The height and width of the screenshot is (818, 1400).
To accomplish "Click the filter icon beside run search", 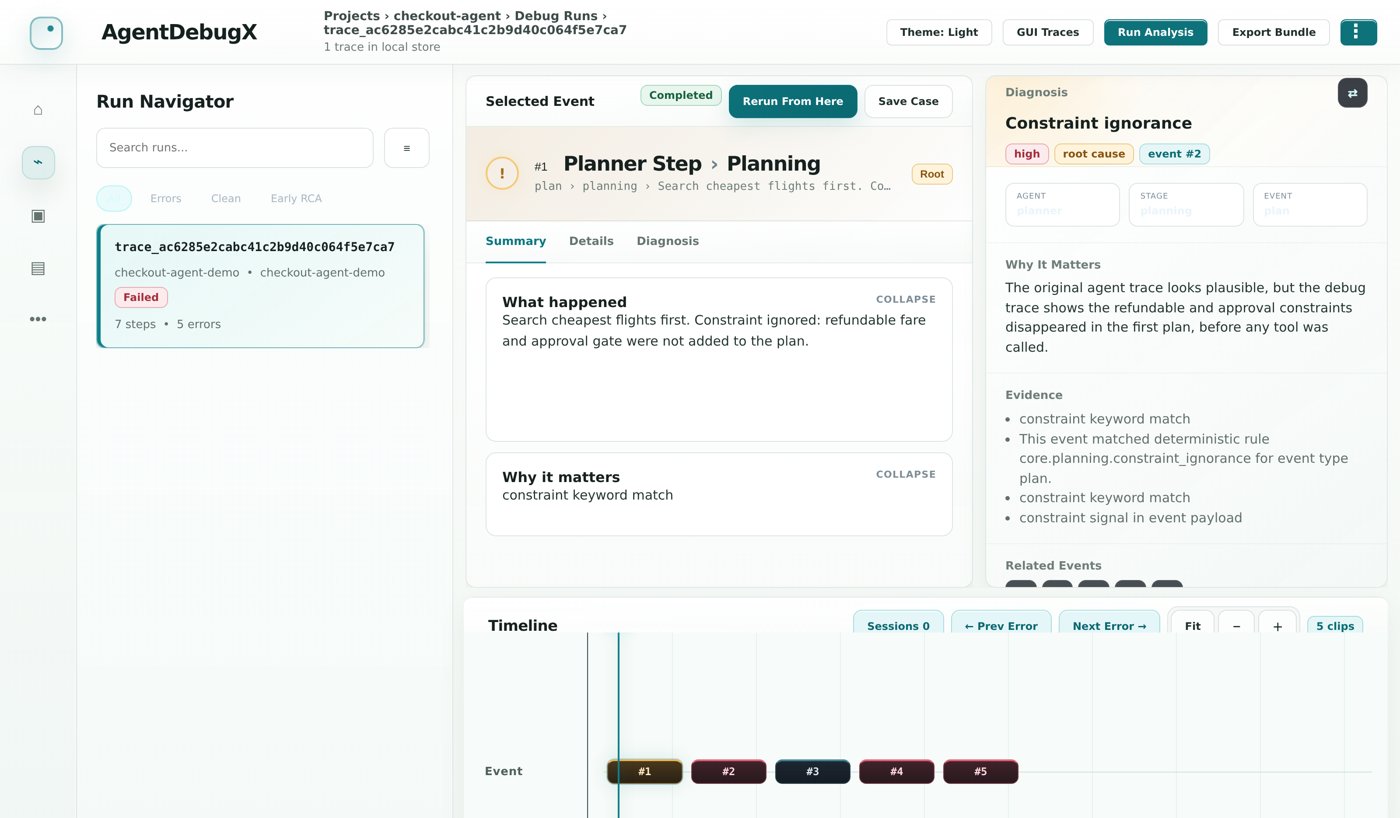I will (x=407, y=148).
